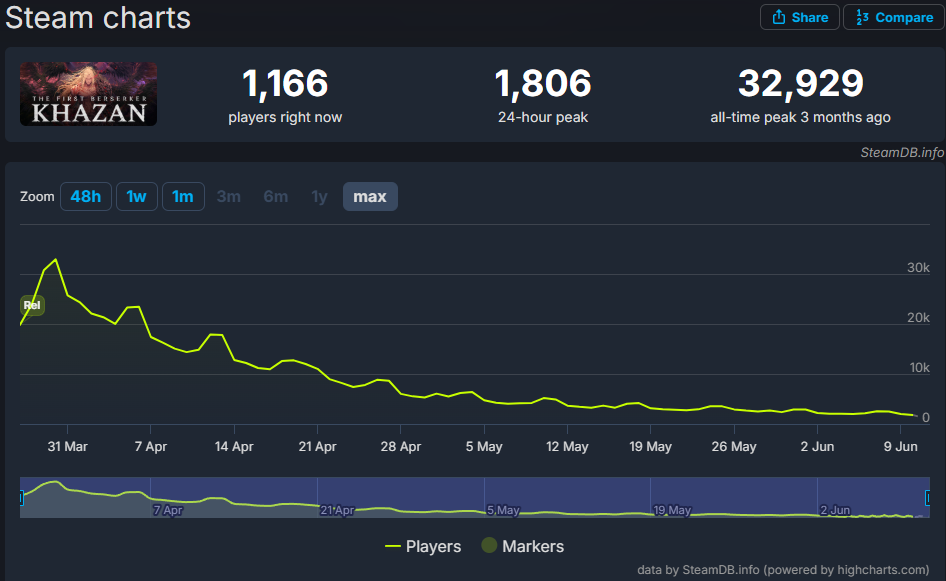
Task: Click the green Markers legend dot
Action: coord(489,546)
